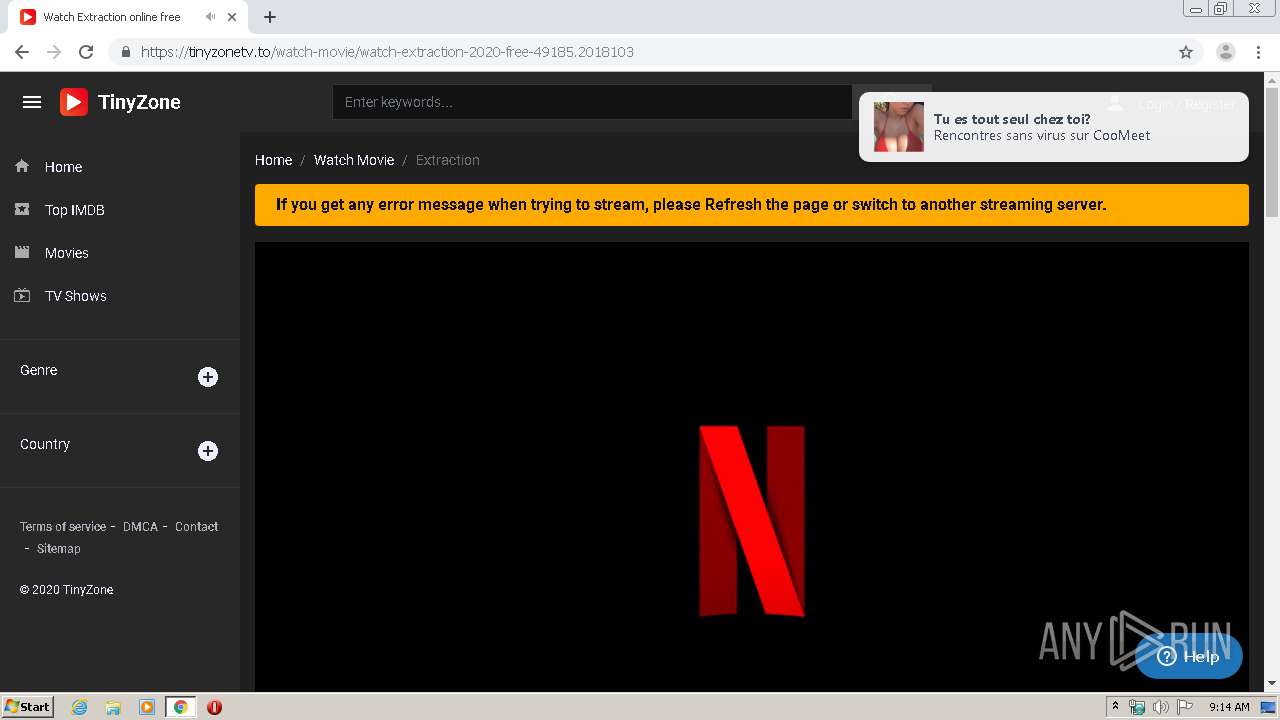Click Watch Movie breadcrumb link
The image size is (1280, 720).
click(x=354, y=160)
